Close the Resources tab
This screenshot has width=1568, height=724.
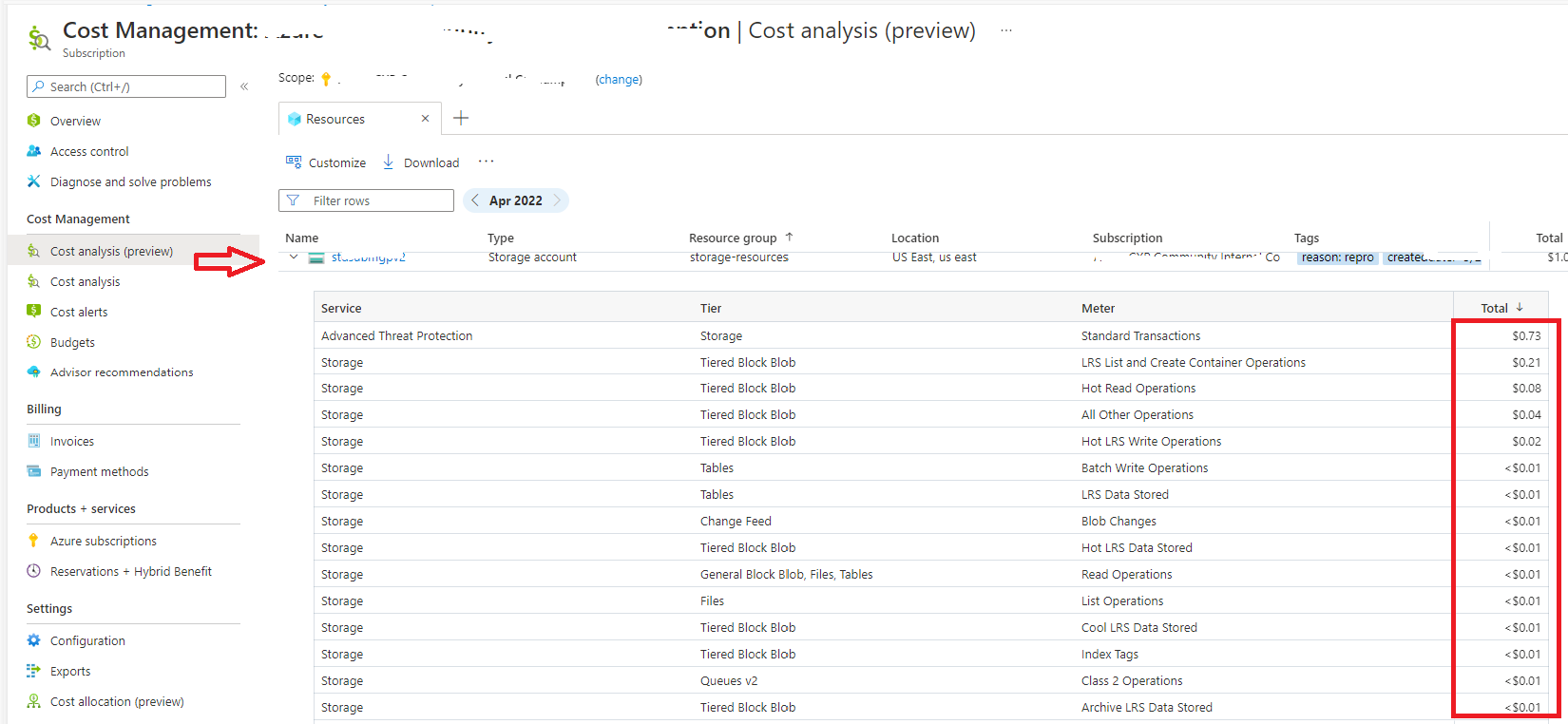click(425, 119)
